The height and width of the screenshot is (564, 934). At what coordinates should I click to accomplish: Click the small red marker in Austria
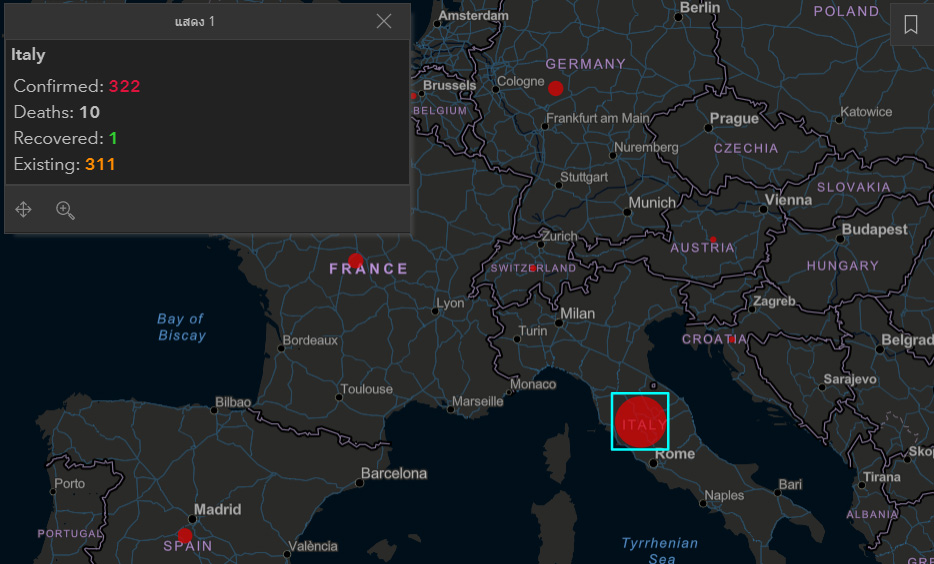pyautogui.click(x=713, y=240)
